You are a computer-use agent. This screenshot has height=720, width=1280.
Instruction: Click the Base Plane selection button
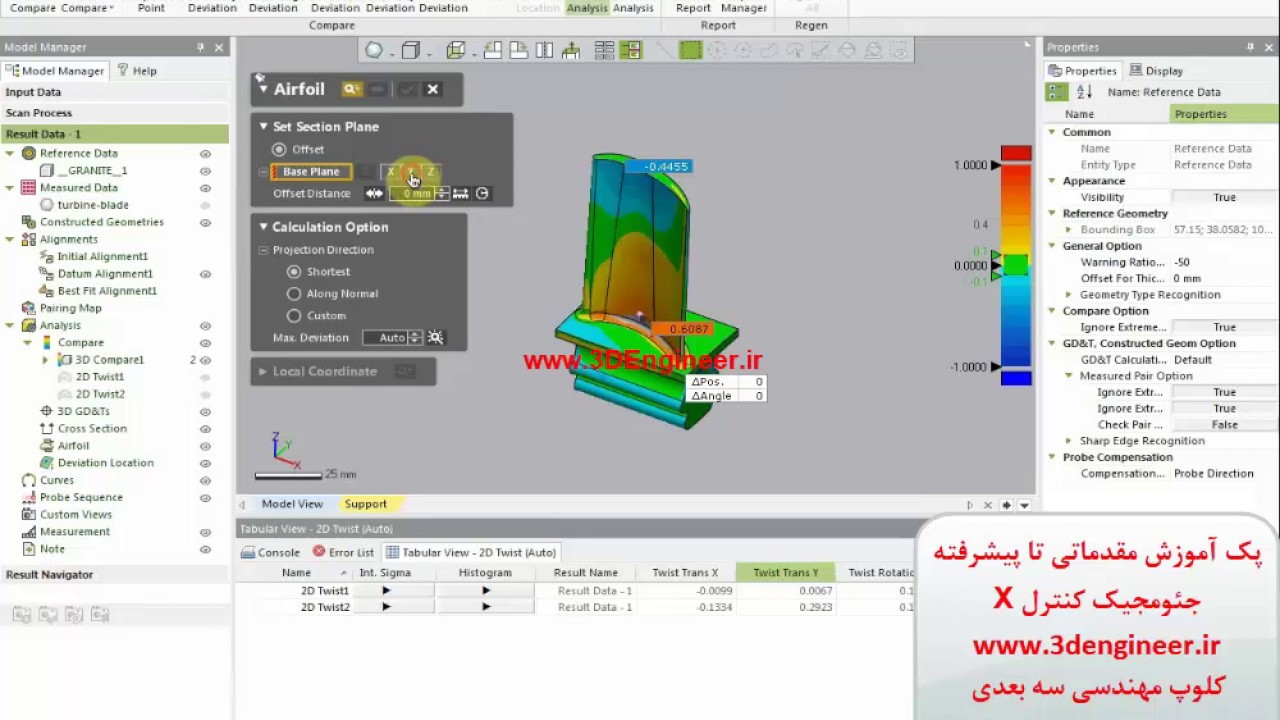coord(311,172)
